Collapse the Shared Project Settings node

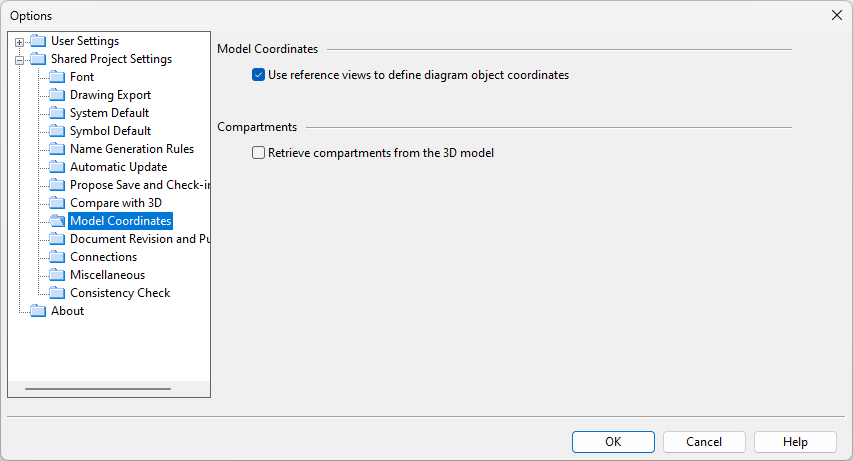pyautogui.click(x=19, y=60)
